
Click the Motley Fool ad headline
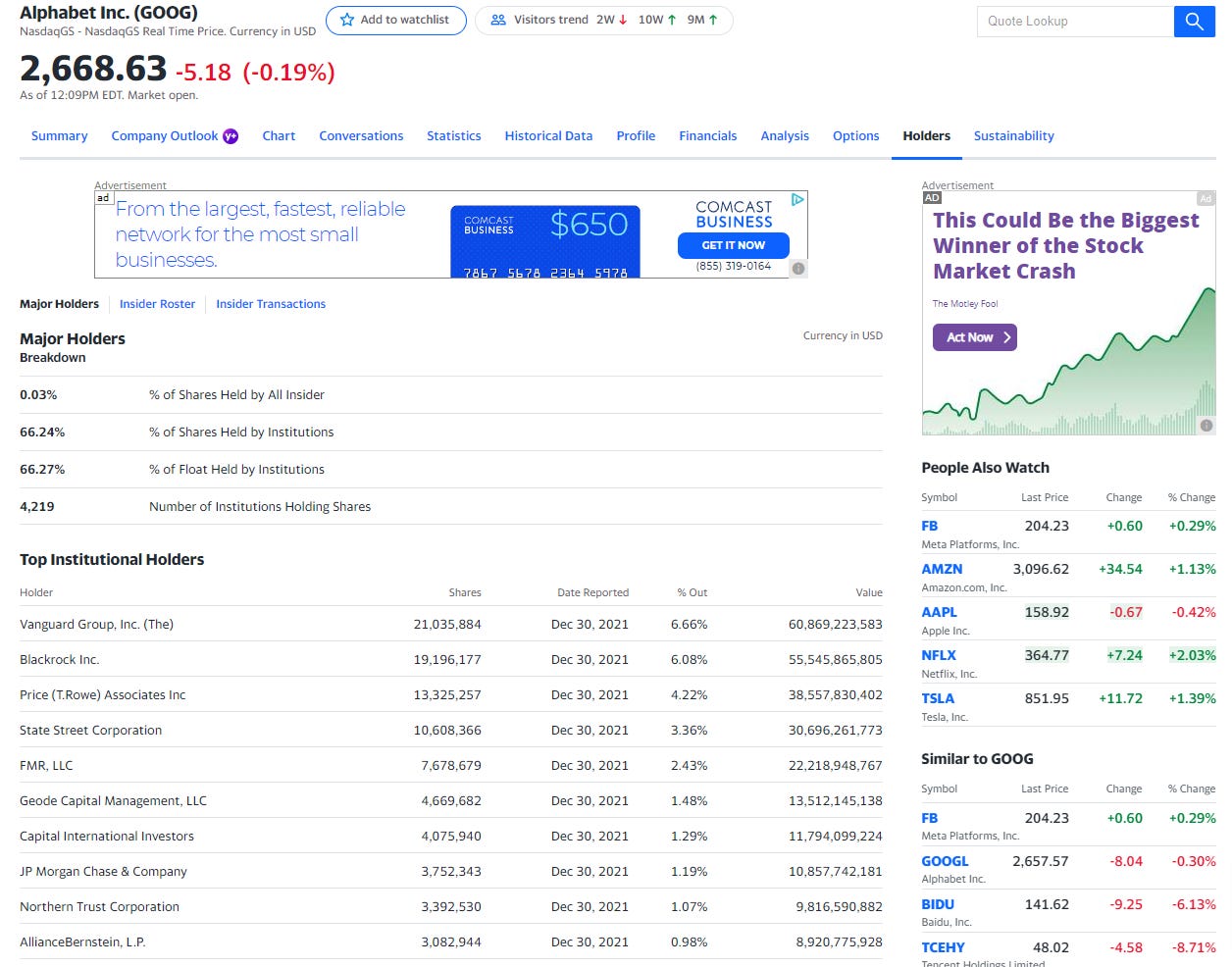tap(1065, 245)
